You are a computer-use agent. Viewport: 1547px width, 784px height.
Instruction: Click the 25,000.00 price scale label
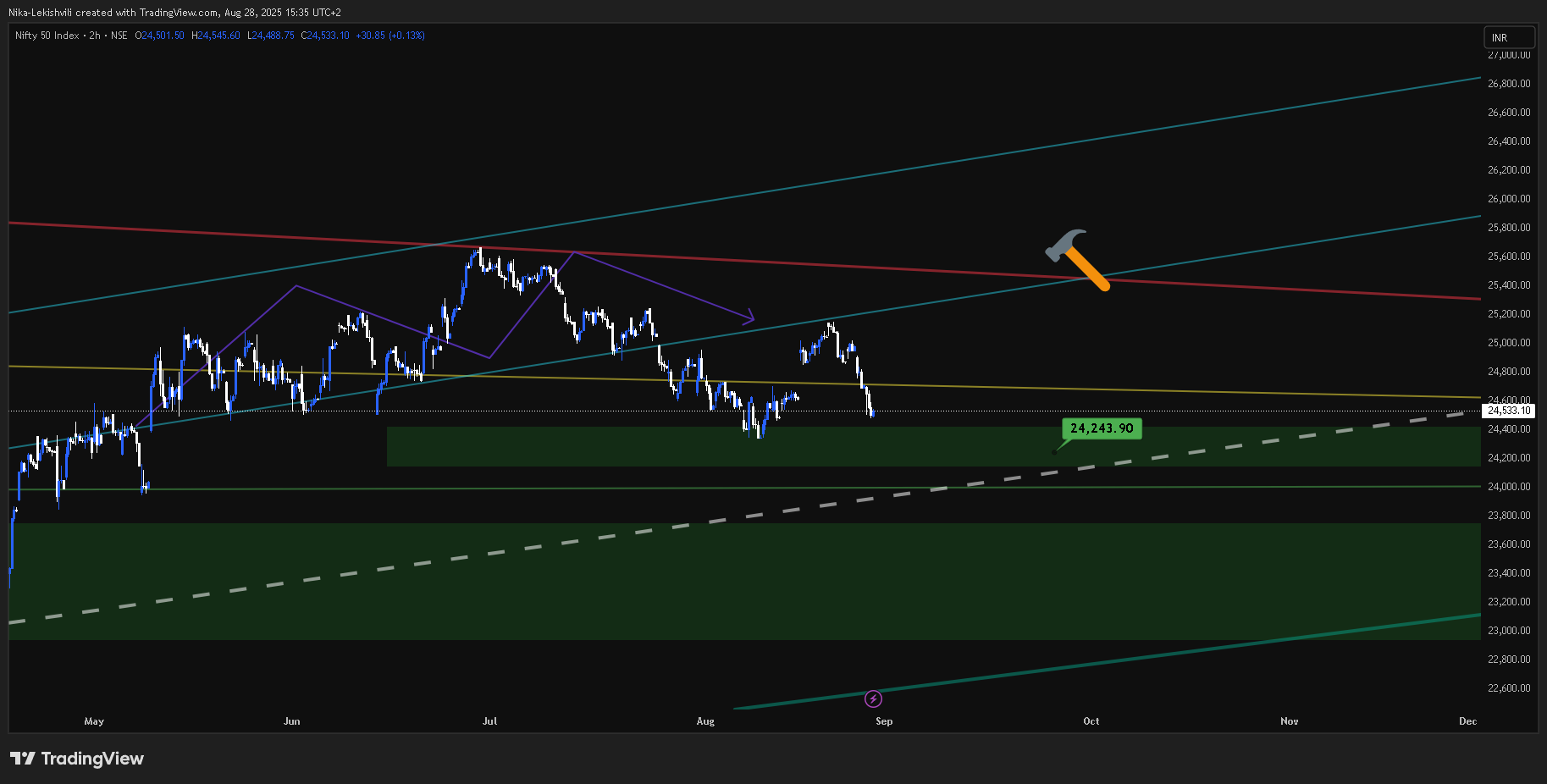pos(1509,343)
